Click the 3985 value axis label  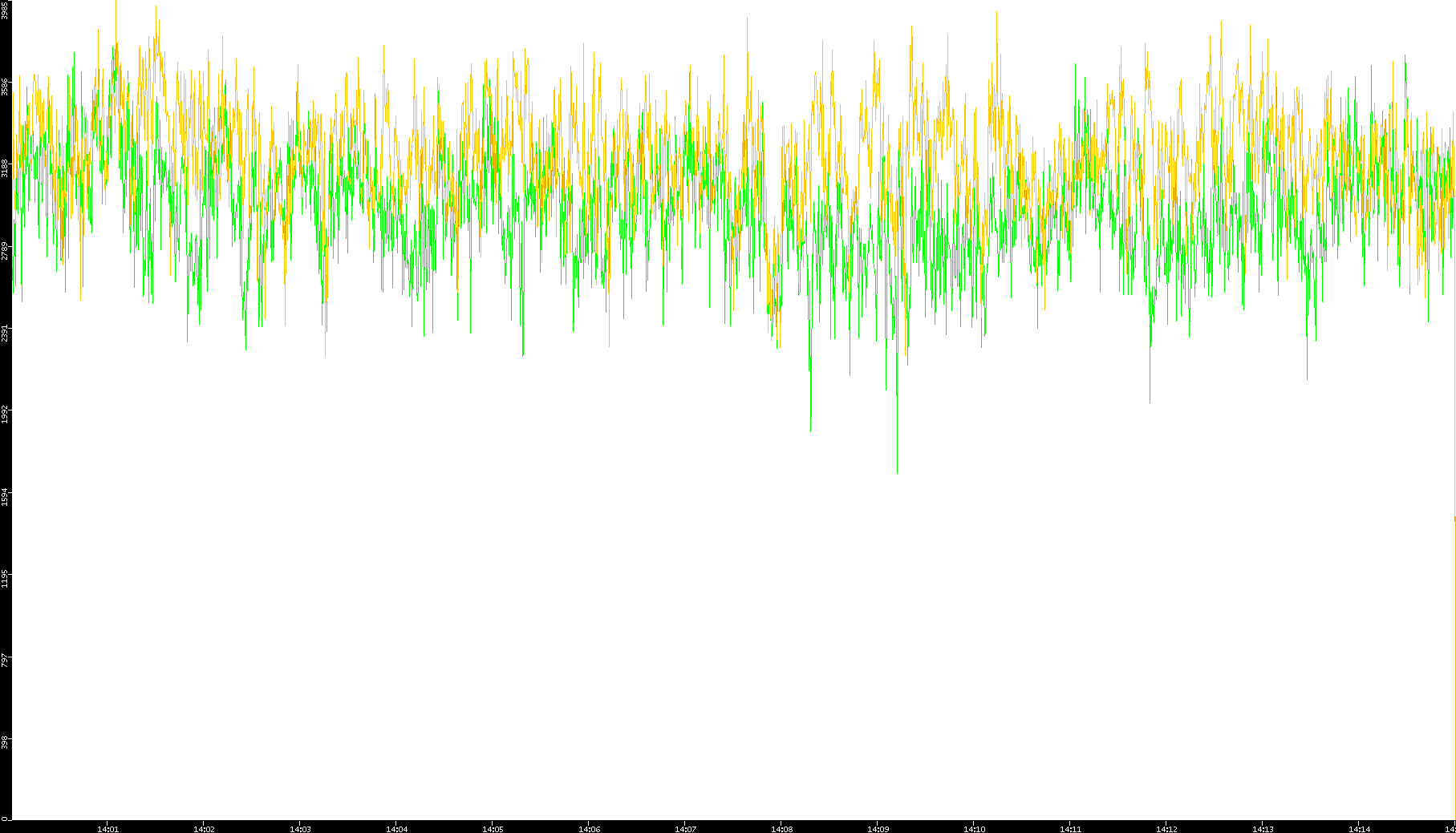6,10
